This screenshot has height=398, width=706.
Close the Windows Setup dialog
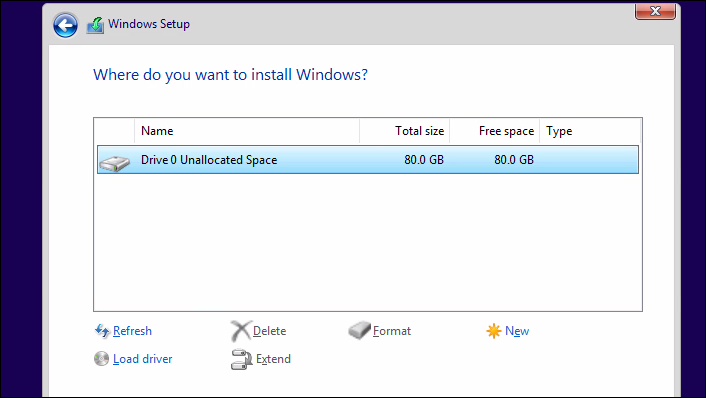point(656,11)
